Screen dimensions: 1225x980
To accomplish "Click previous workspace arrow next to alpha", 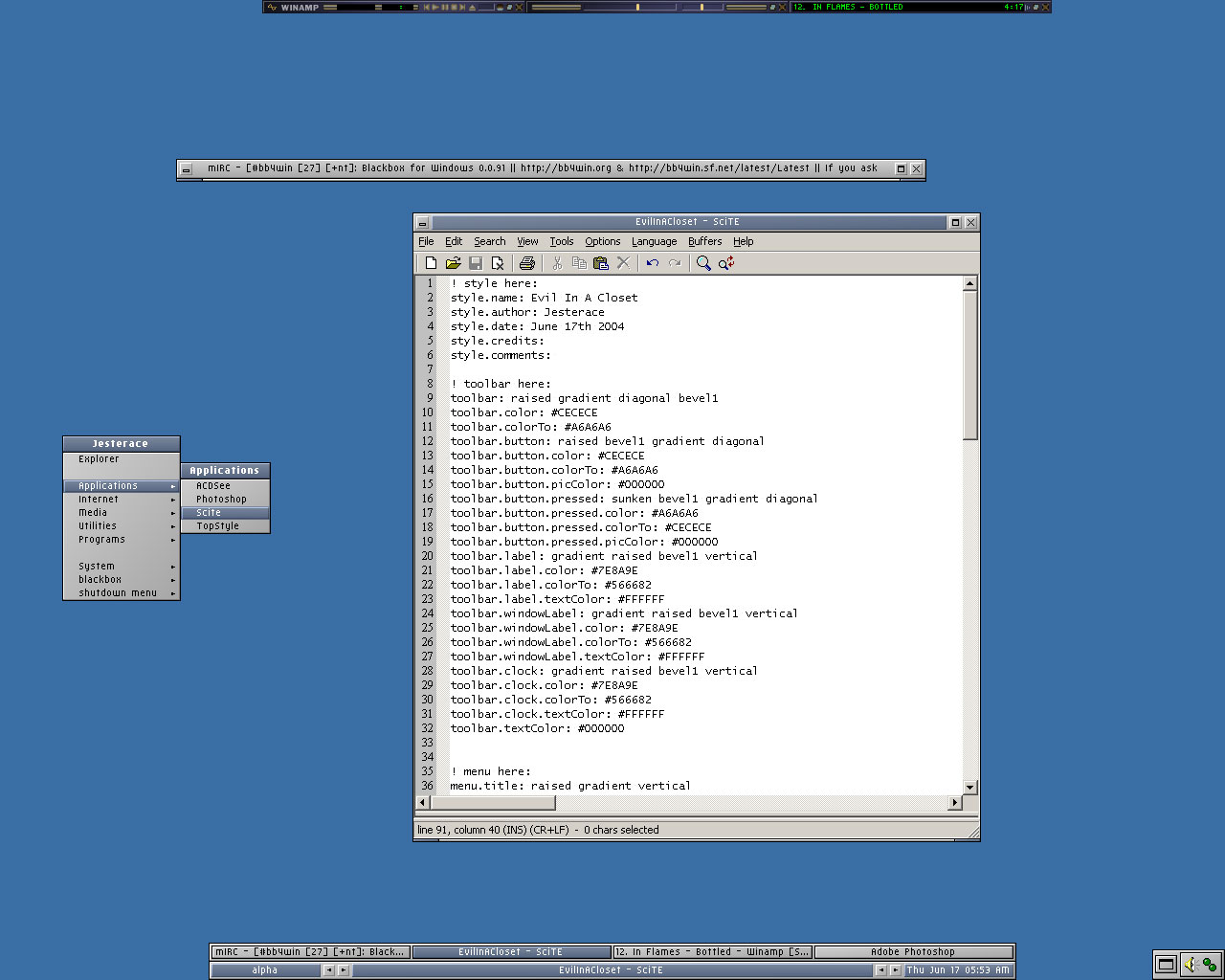I will (328, 970).
